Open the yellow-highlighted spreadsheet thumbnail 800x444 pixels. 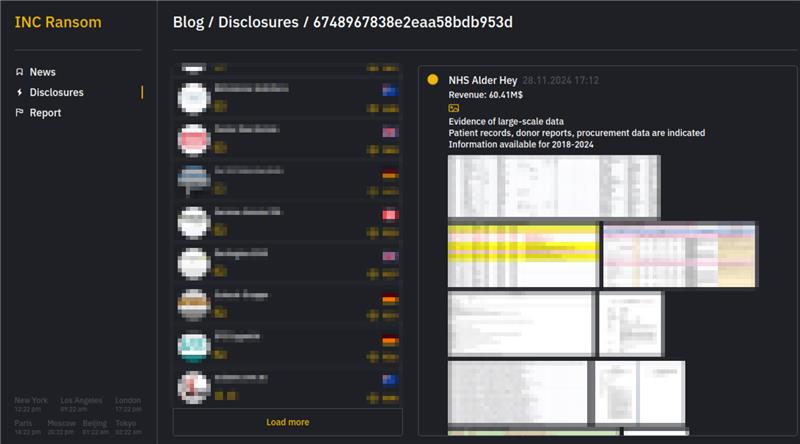tap(523, 255)
